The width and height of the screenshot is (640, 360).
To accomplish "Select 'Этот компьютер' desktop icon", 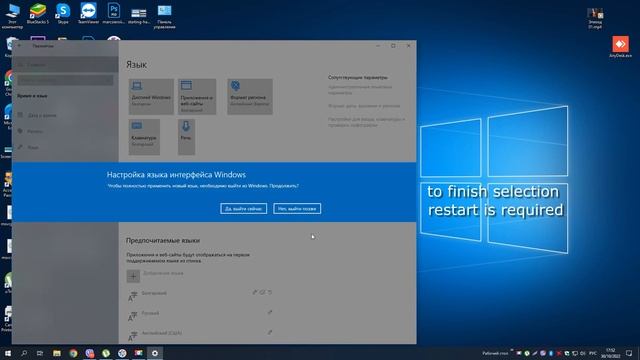I will pos(12,16).
